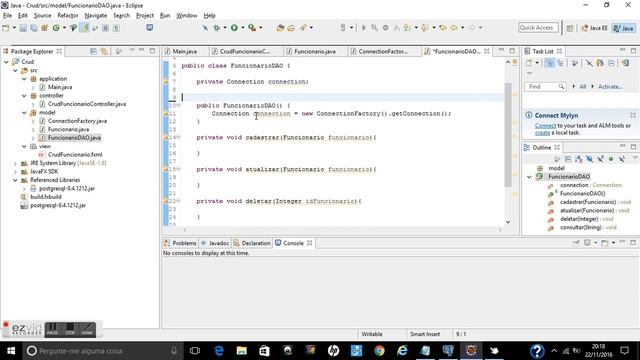Click the editor horizontal scrollbar
640x360 pixels.
tap(342, 230)
